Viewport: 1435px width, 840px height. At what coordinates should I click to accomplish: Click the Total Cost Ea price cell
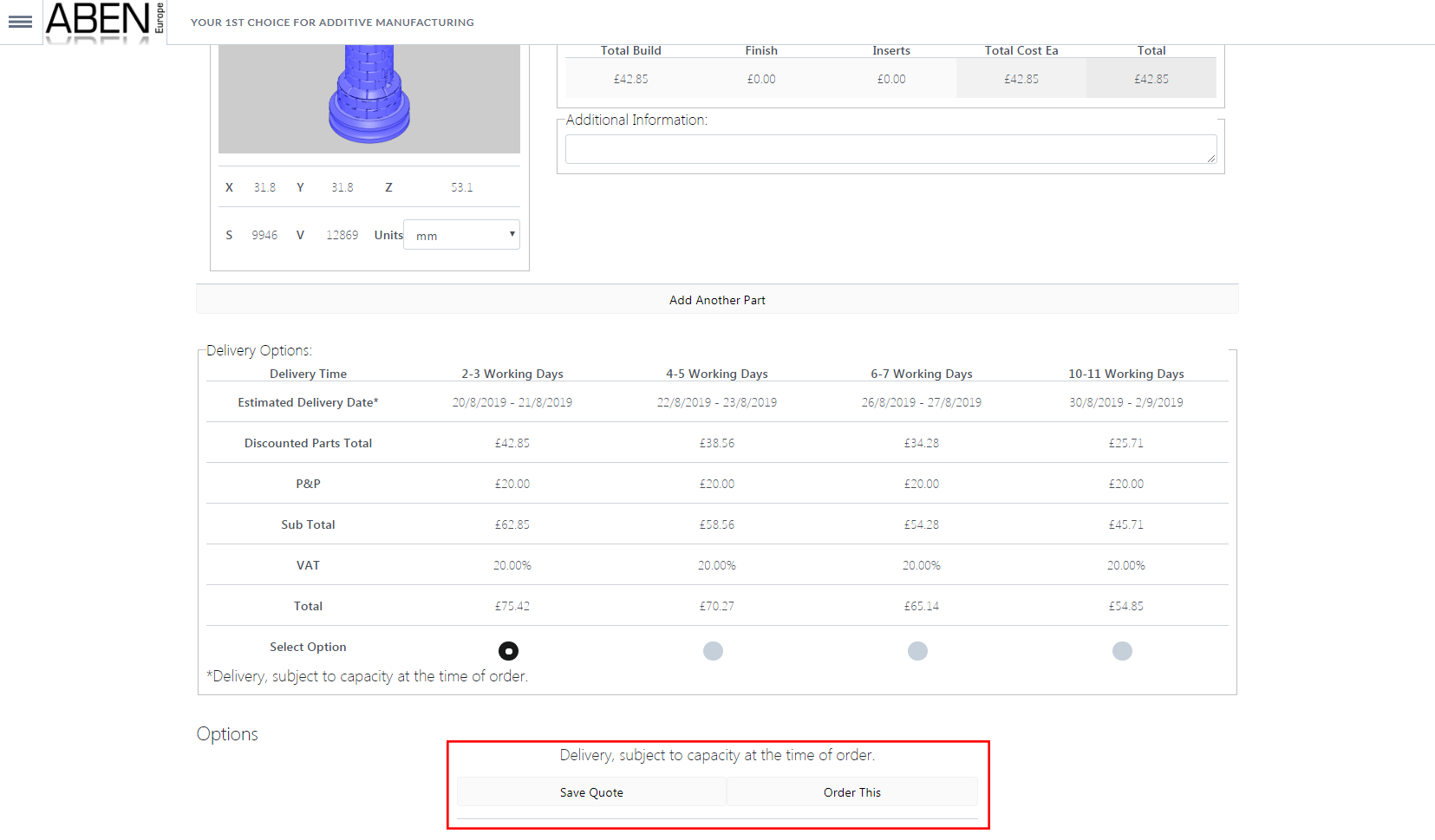click(1021, 79)
